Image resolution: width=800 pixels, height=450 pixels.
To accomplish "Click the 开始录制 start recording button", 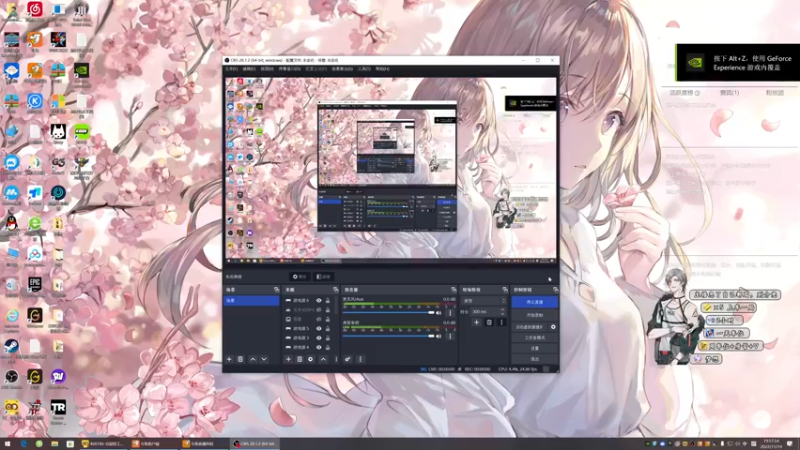I will 535,315.
